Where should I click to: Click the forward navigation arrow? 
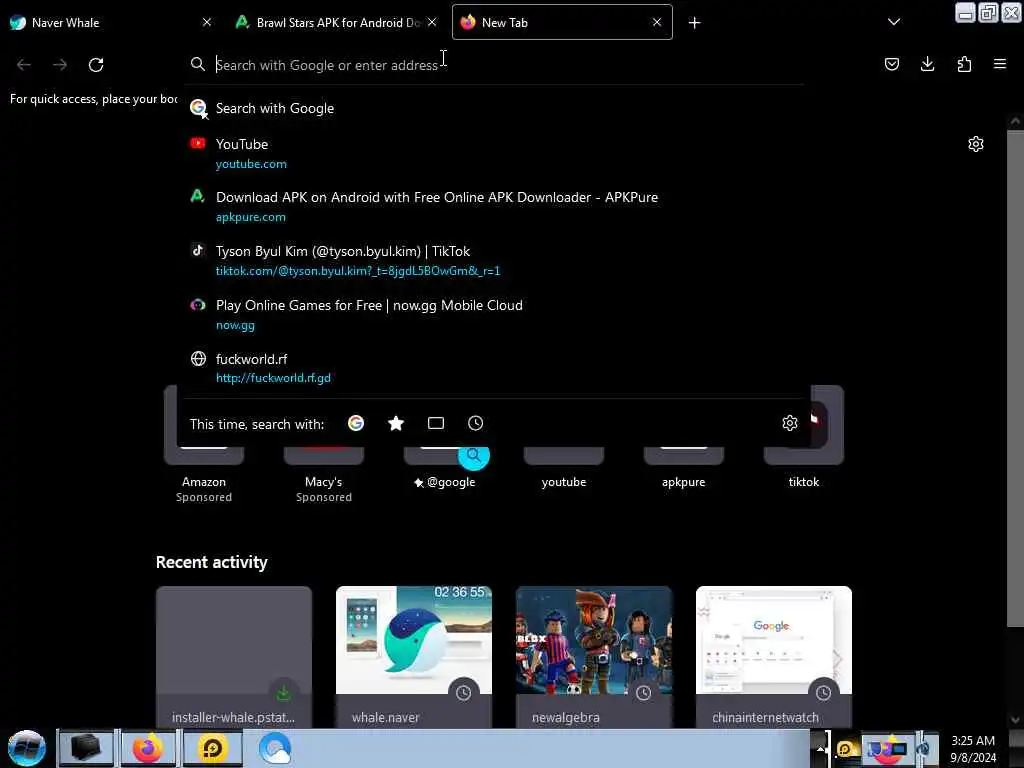[60, 65]
